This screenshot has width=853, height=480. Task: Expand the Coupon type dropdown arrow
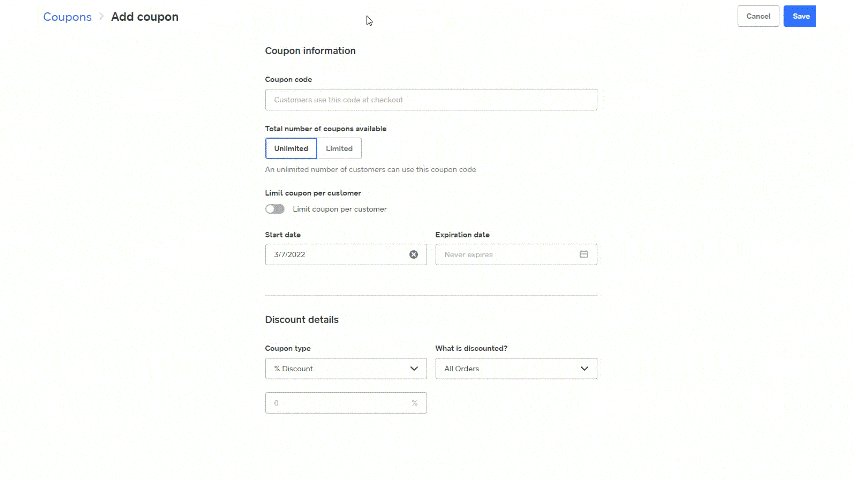pos(414,368)
